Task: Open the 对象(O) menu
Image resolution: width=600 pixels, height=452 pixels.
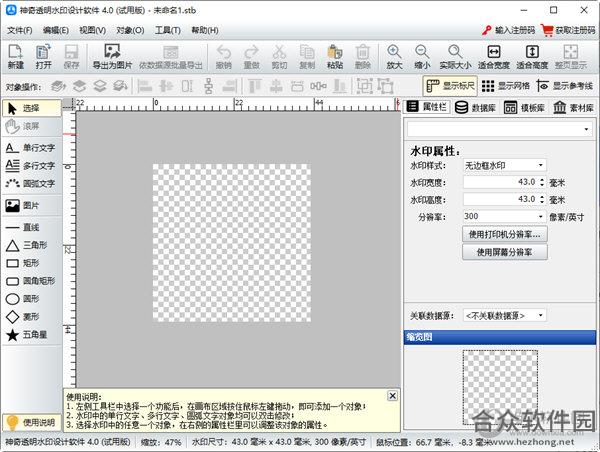Action: tap(130, 30)
